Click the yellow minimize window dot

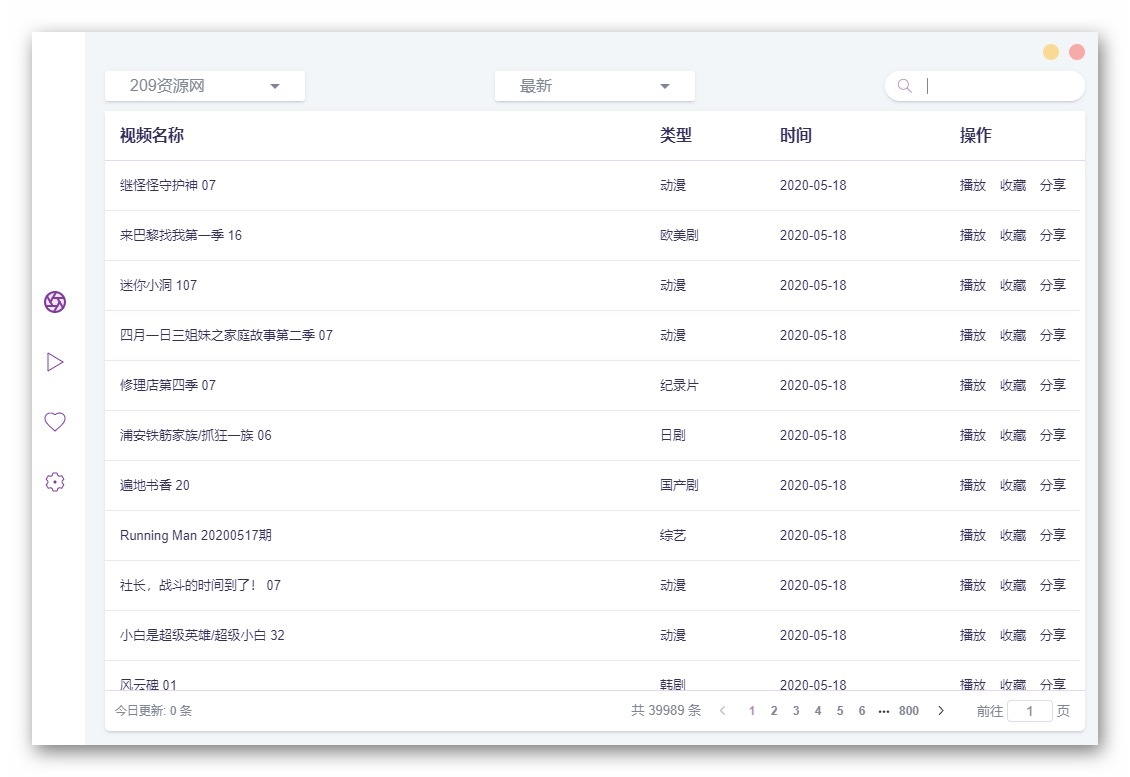(1051, 52)
